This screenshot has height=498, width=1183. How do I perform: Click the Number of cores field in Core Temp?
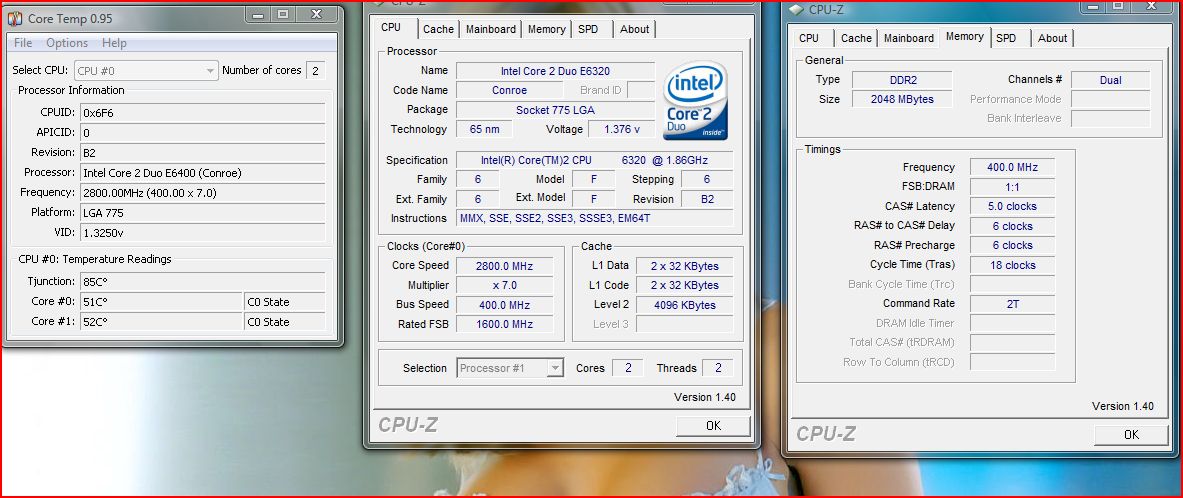(315, 70)
